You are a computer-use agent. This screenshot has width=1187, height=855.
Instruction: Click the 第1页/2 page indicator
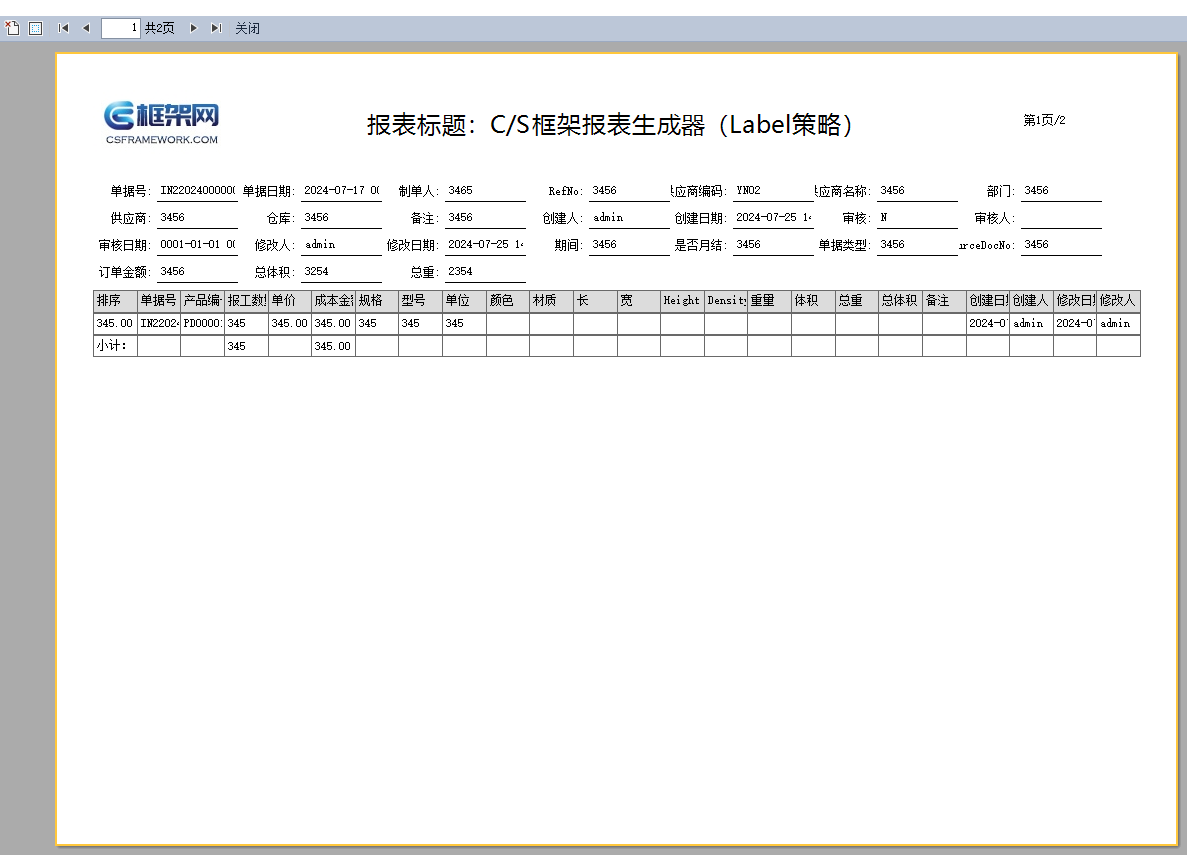tap(1044, 120)
